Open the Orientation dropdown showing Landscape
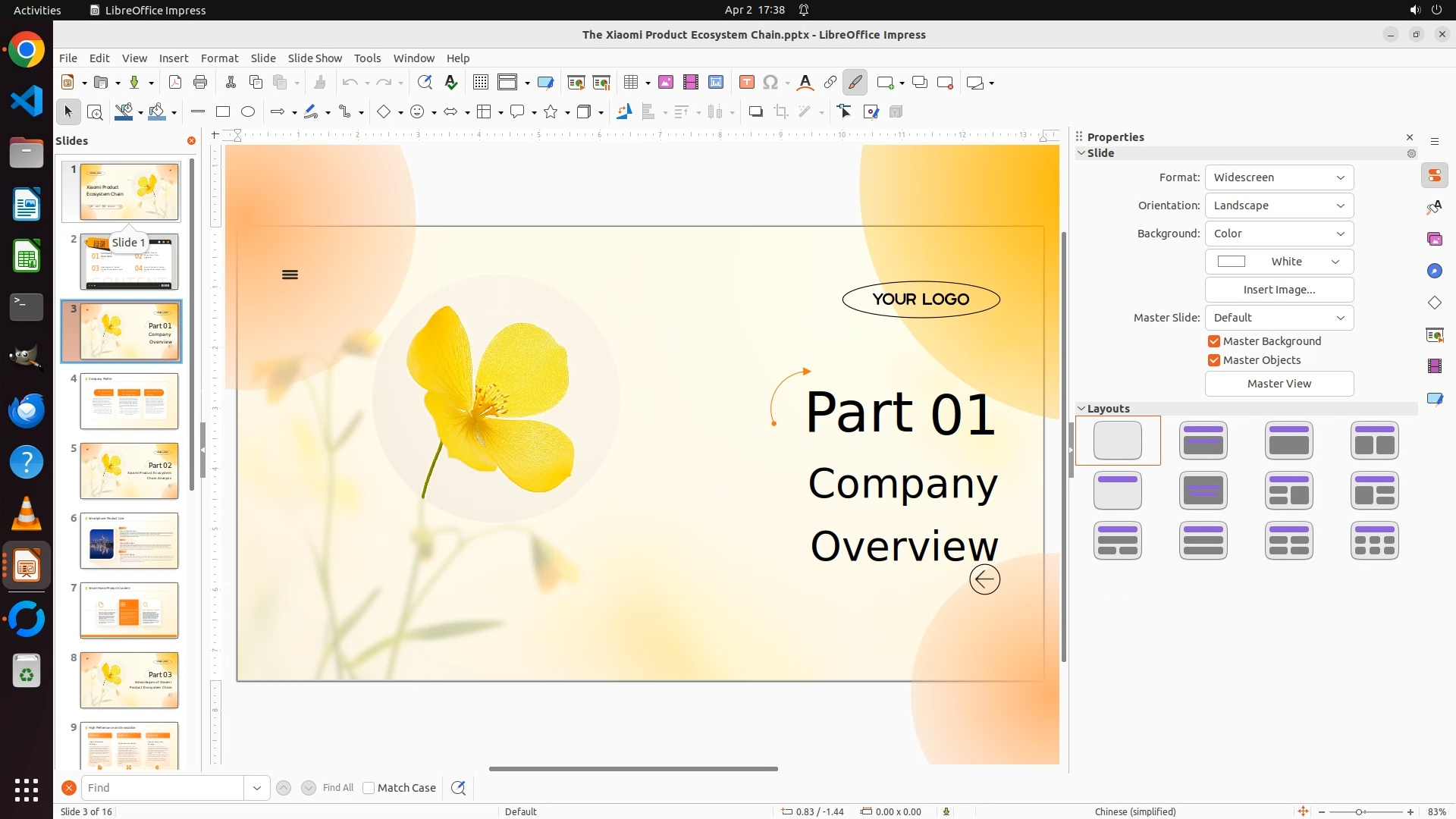Image resolution: width=1456 pixels, height=819 pixels. click(1279, 206)
